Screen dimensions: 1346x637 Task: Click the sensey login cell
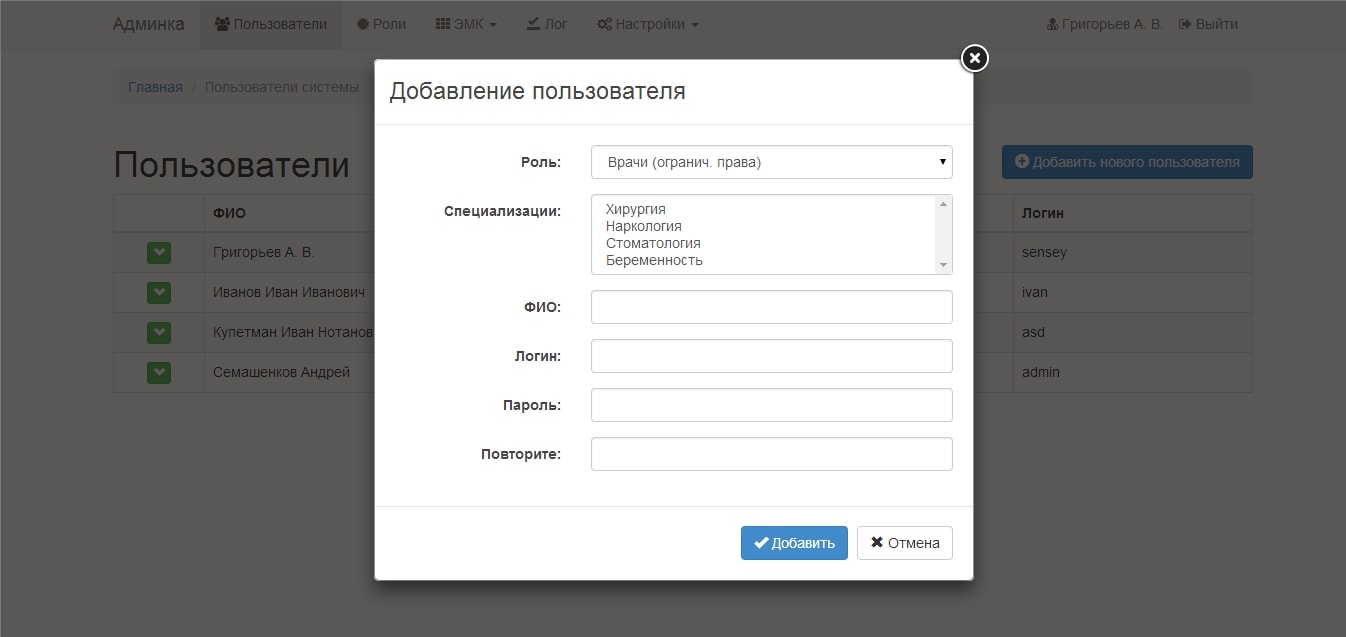(x=1132, y=253)
